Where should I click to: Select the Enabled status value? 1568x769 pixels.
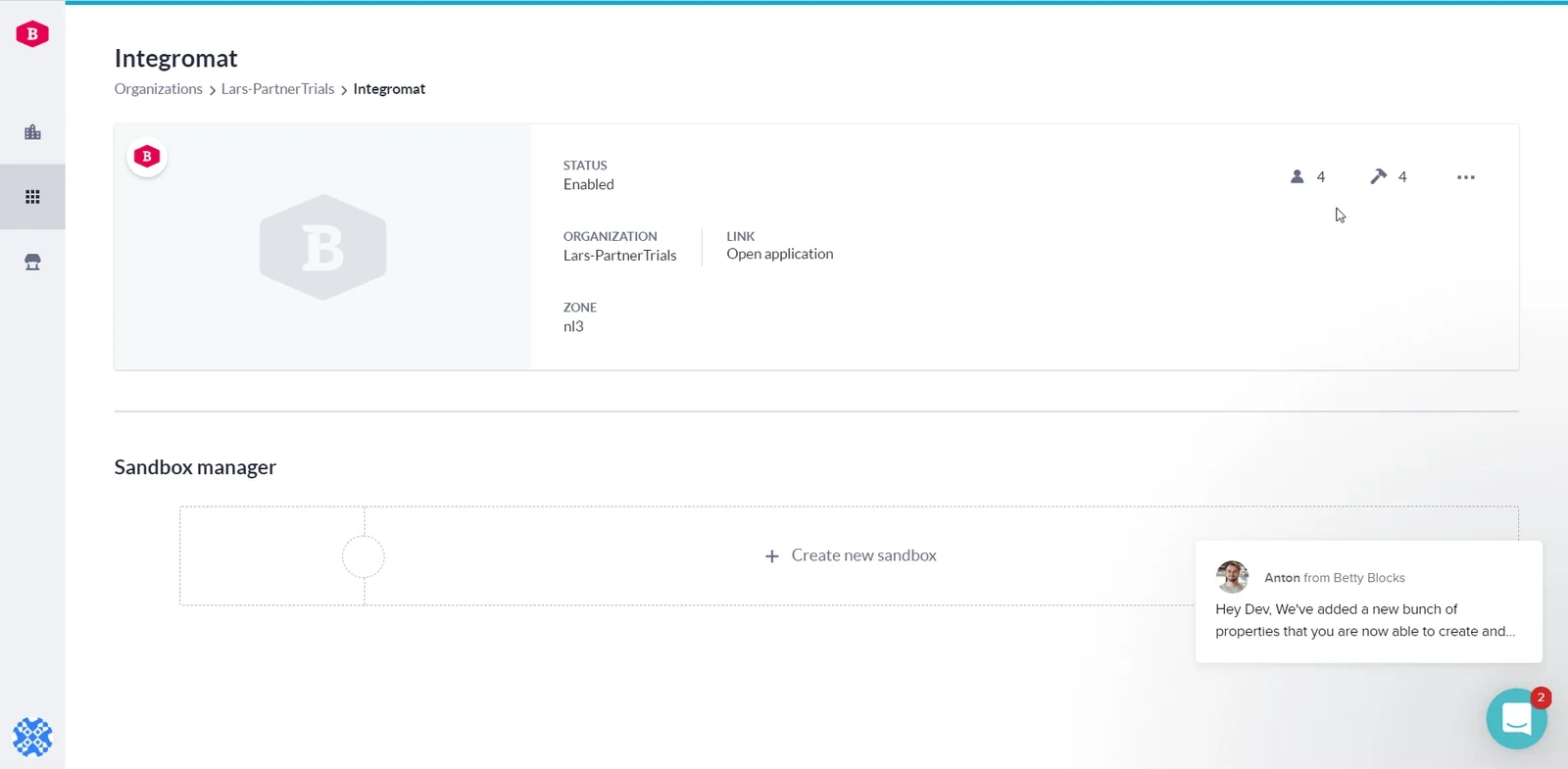pyautogui.click(x=589, y=184)
